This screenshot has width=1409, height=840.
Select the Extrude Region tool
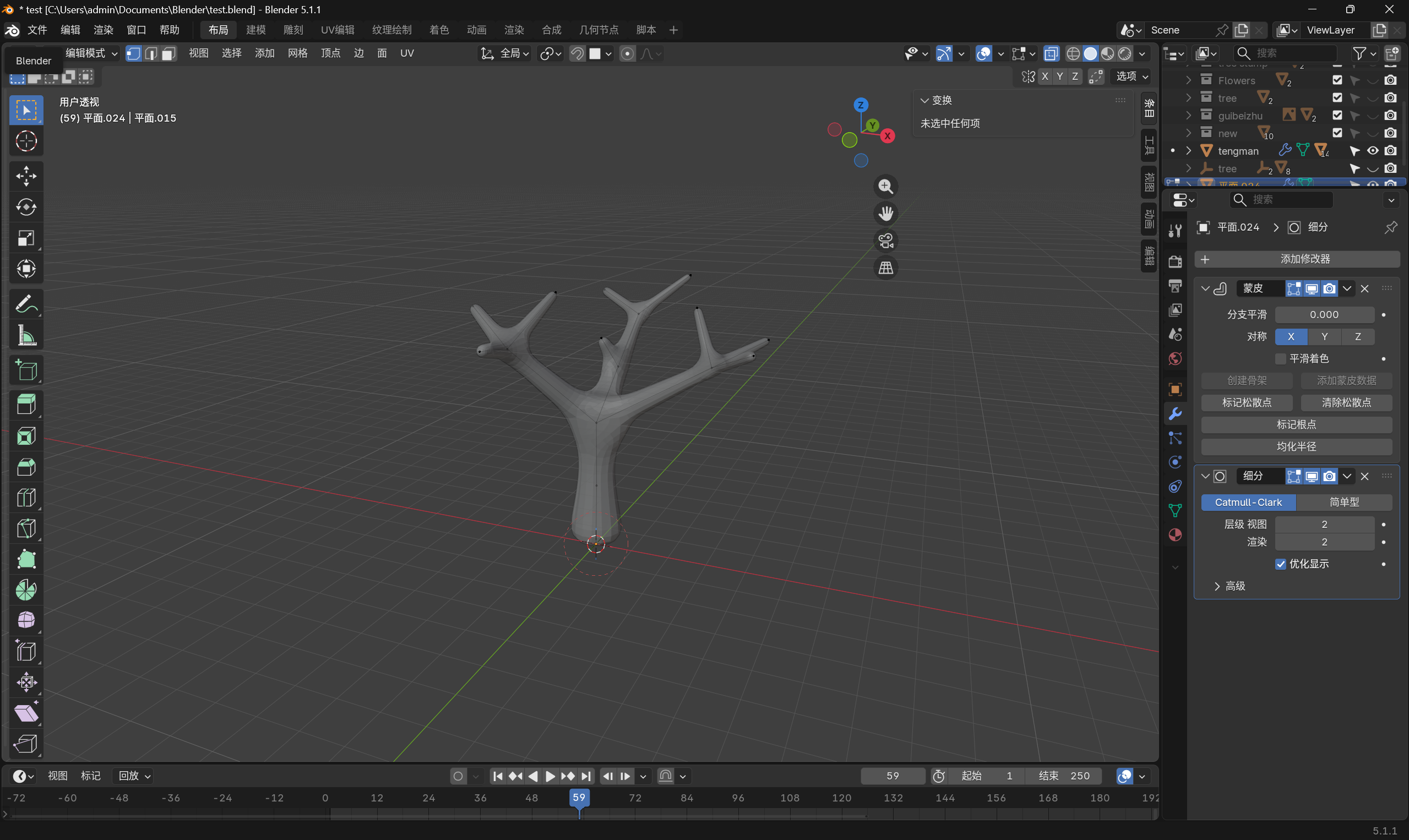click(26, 404)
